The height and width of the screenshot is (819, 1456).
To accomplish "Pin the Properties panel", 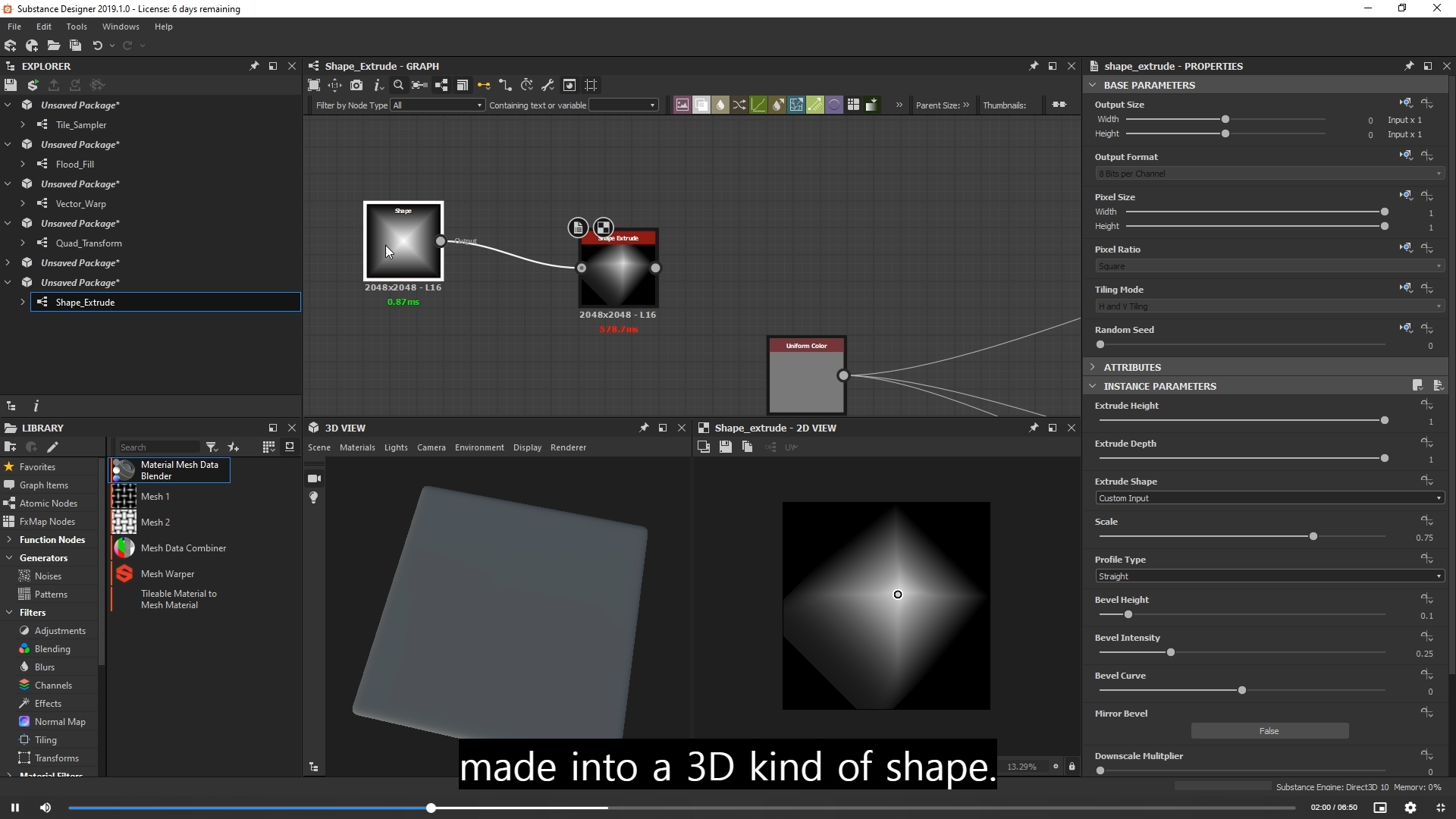I will tap(1409, 66).
